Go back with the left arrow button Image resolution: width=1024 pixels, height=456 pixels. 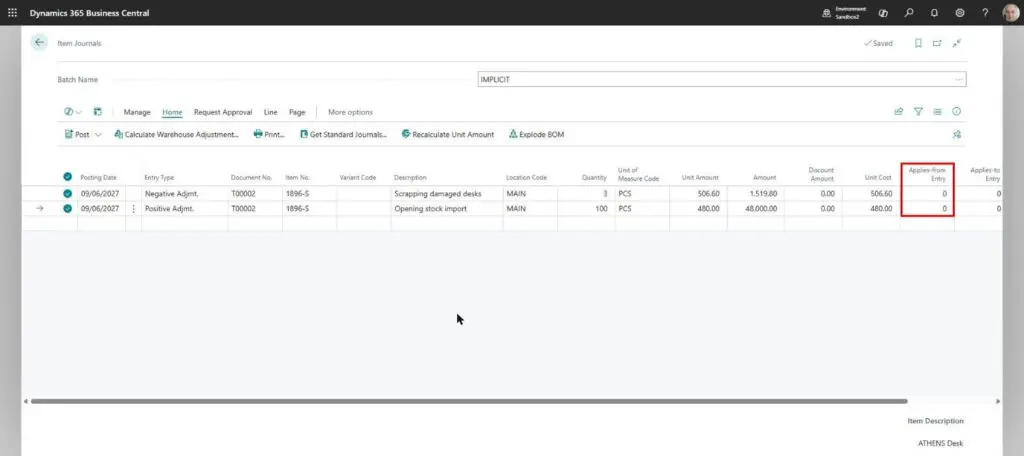point(39,42)
